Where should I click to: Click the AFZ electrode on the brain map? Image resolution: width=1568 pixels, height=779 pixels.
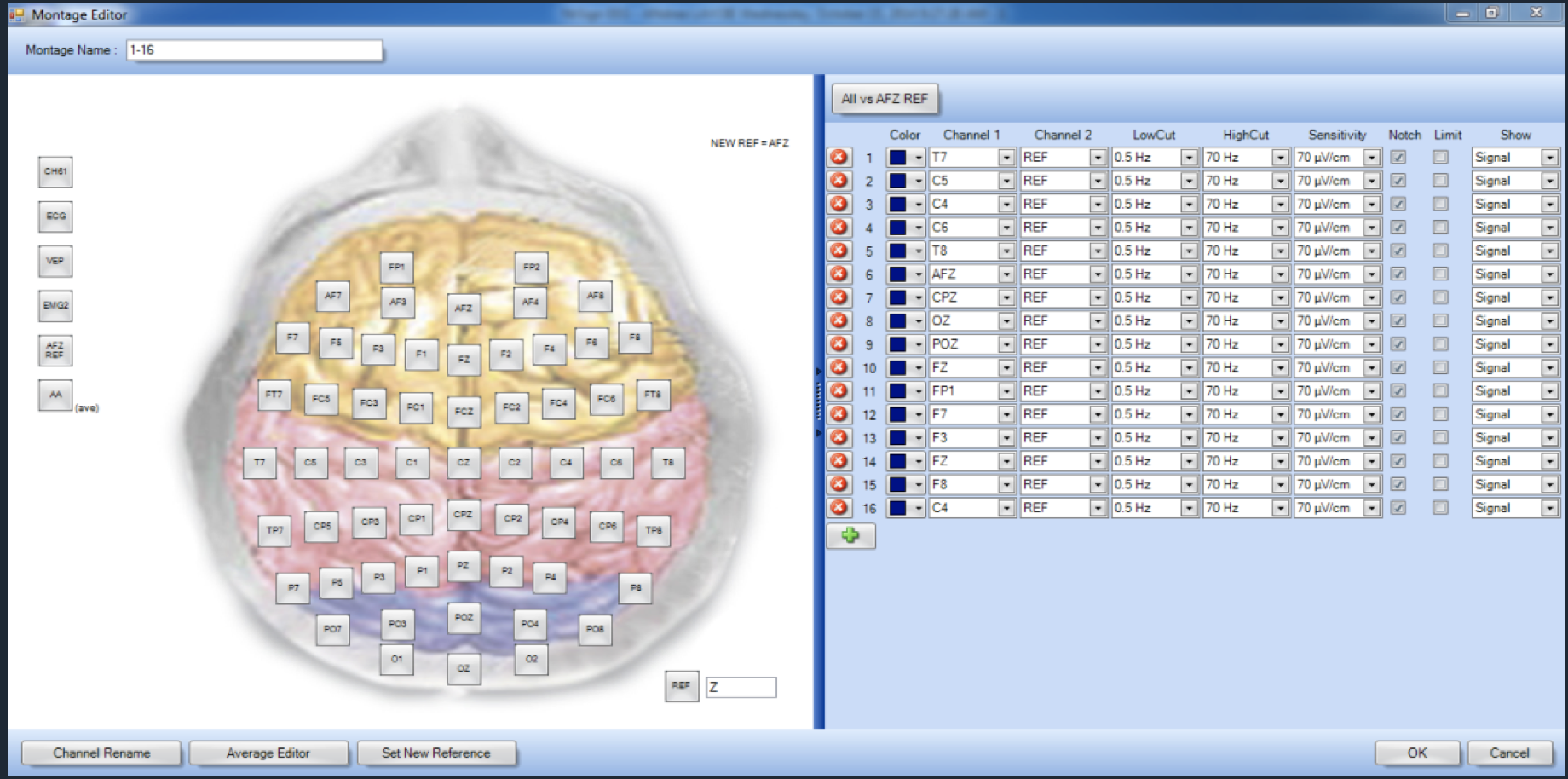click(x=464, y=309)
